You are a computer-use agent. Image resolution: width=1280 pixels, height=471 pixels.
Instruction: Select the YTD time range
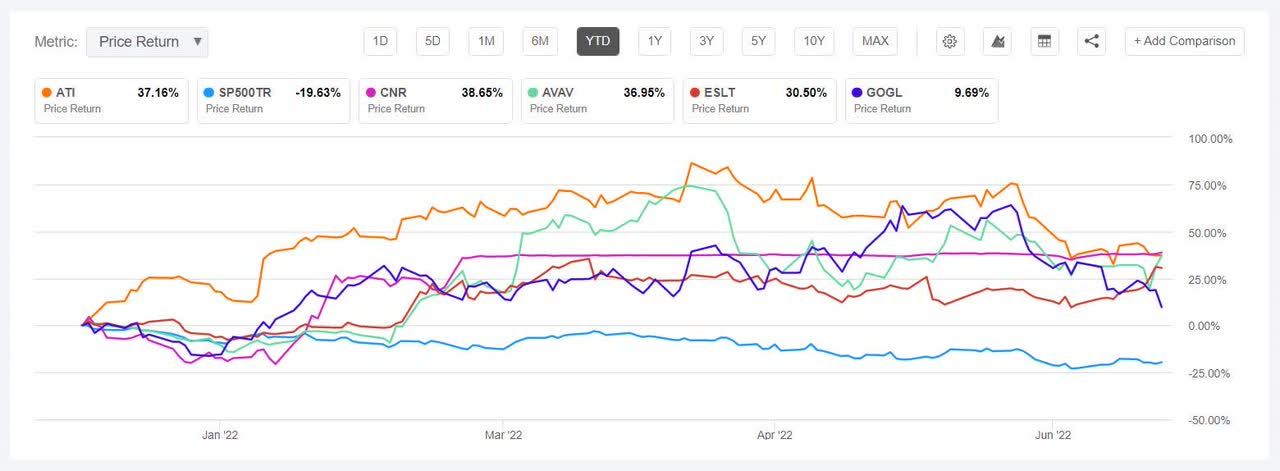point(598,41)
